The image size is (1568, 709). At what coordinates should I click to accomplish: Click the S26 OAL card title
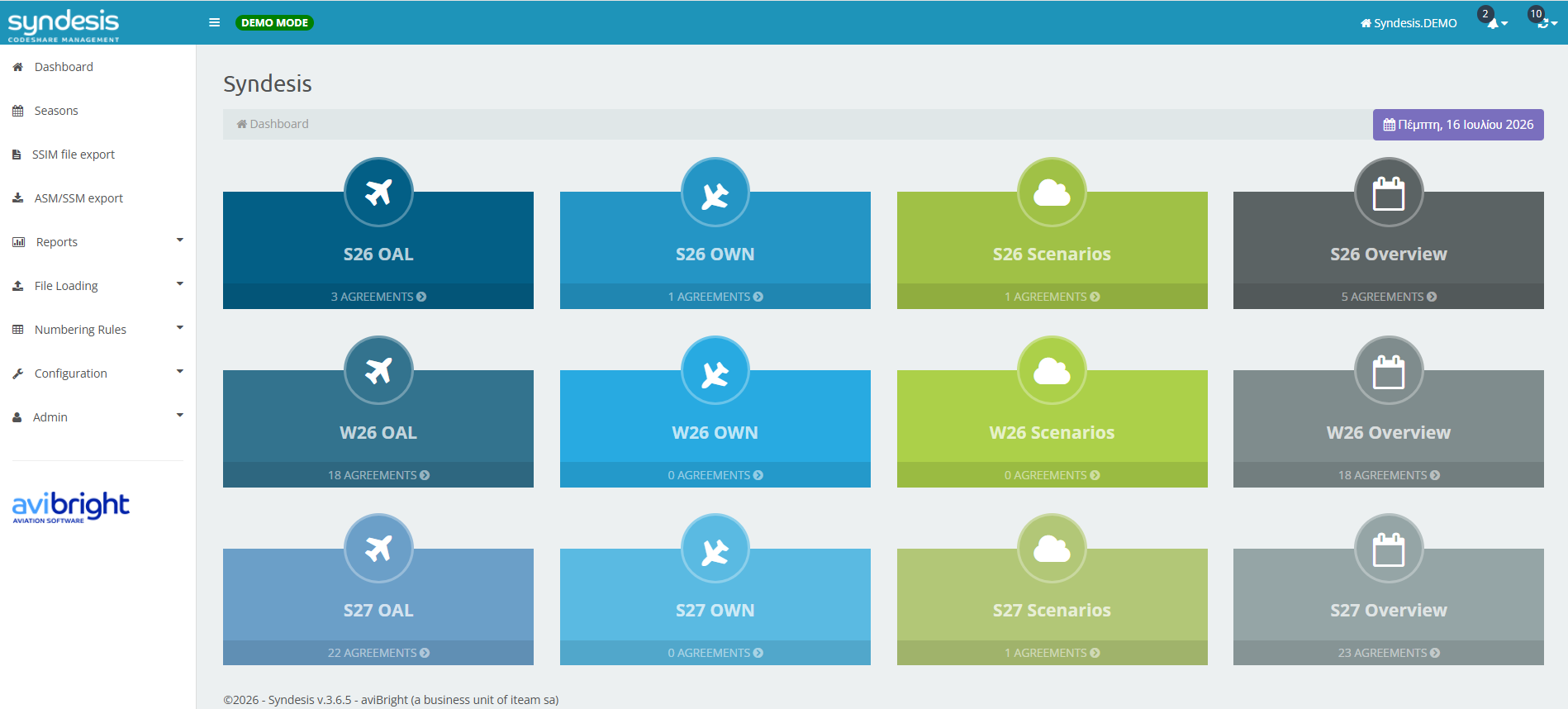[x=378, y=255]
